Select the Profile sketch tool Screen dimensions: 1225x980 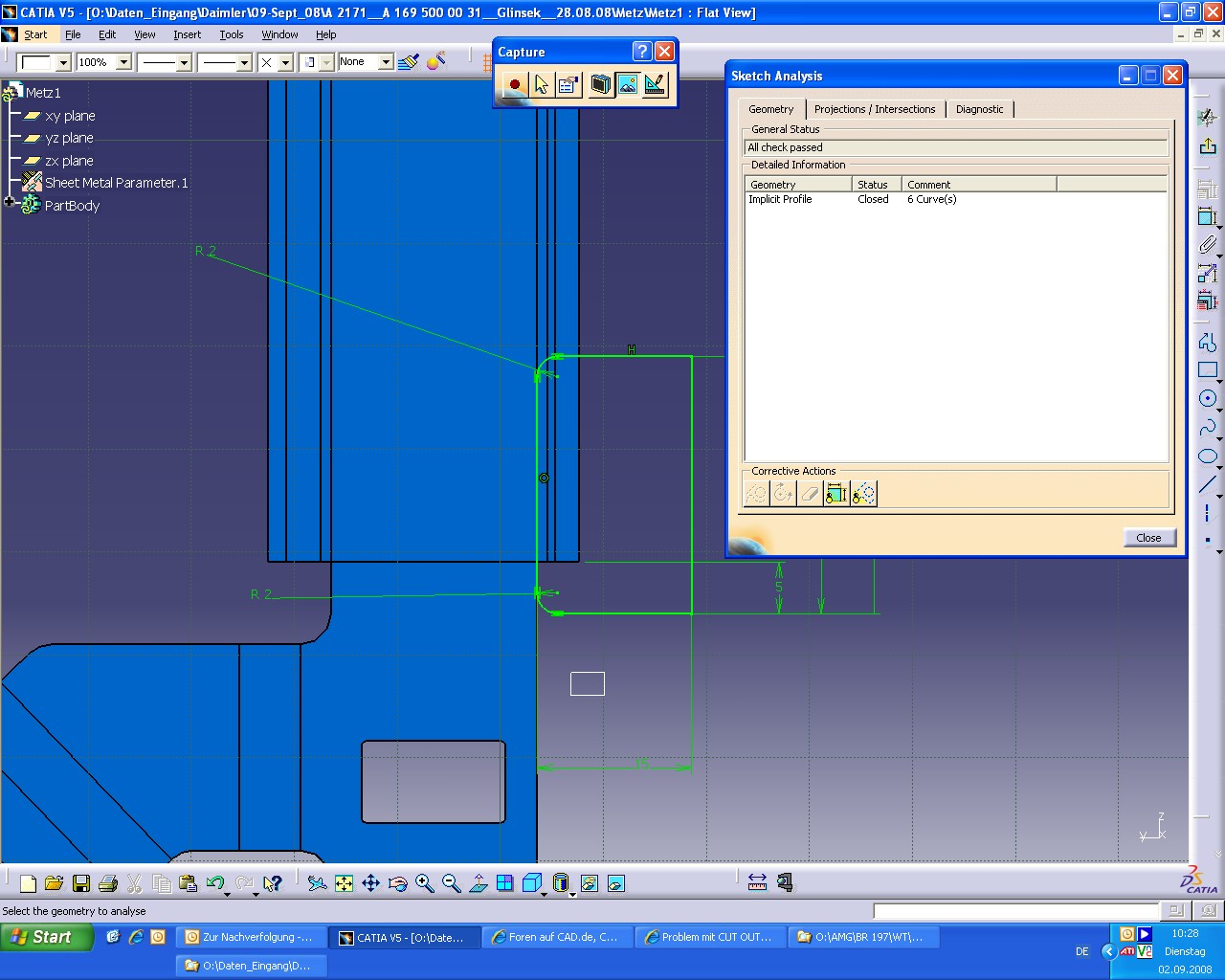point(1208,343)
